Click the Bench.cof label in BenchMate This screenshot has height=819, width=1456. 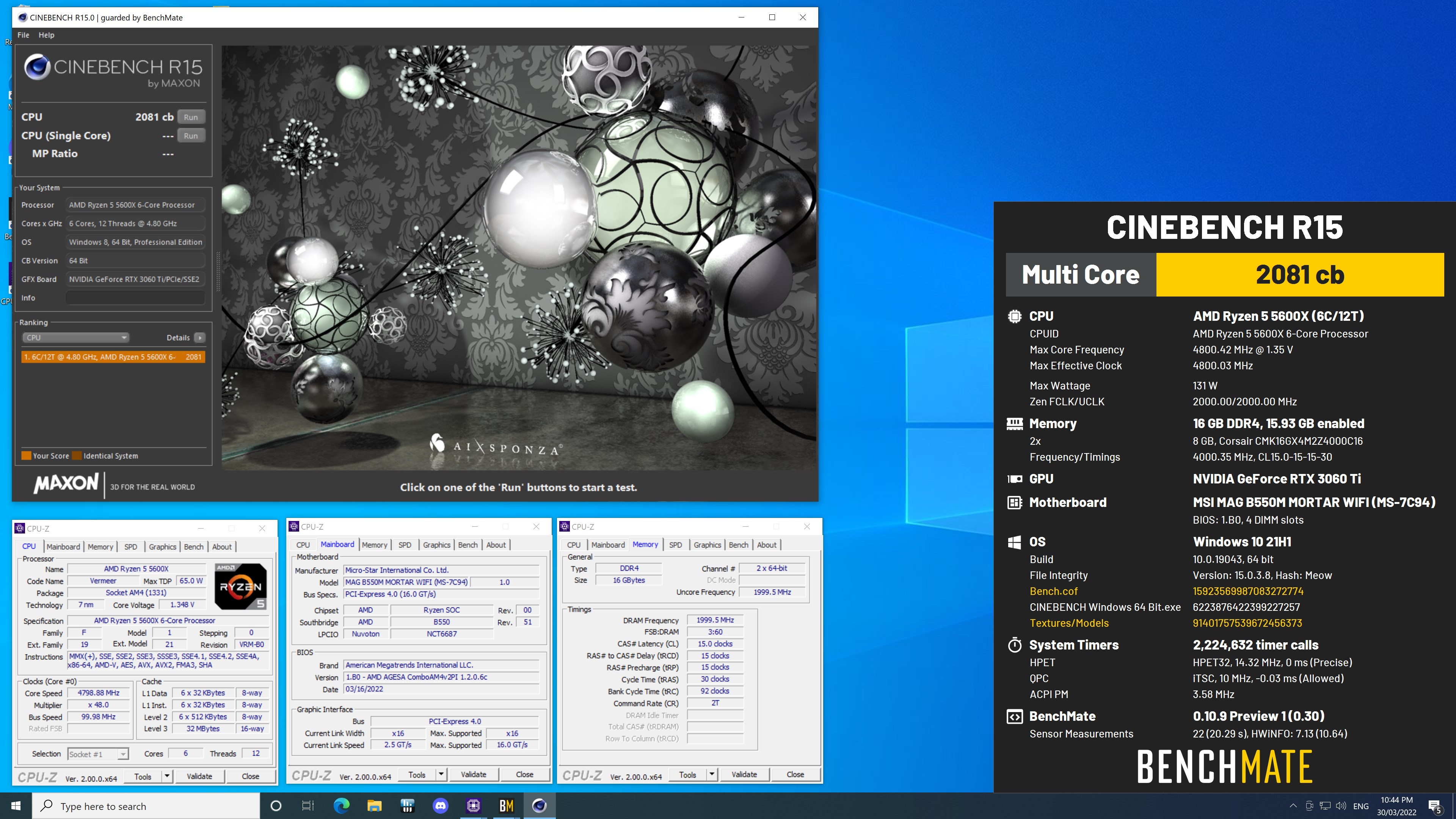click(1054, 591)
